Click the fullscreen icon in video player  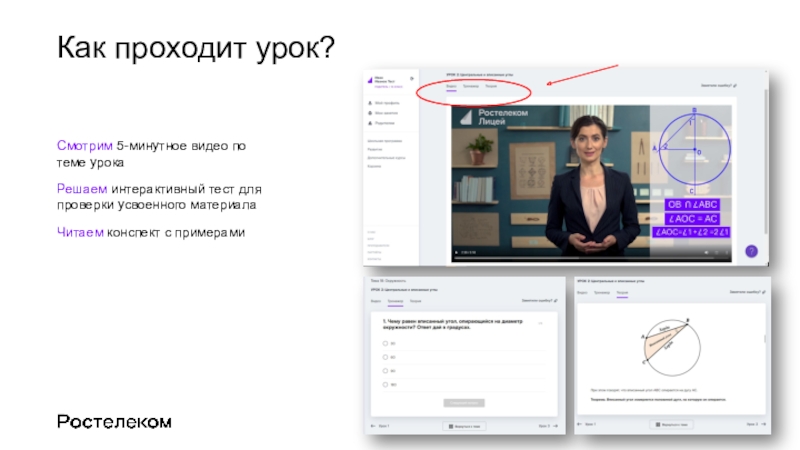728,251
